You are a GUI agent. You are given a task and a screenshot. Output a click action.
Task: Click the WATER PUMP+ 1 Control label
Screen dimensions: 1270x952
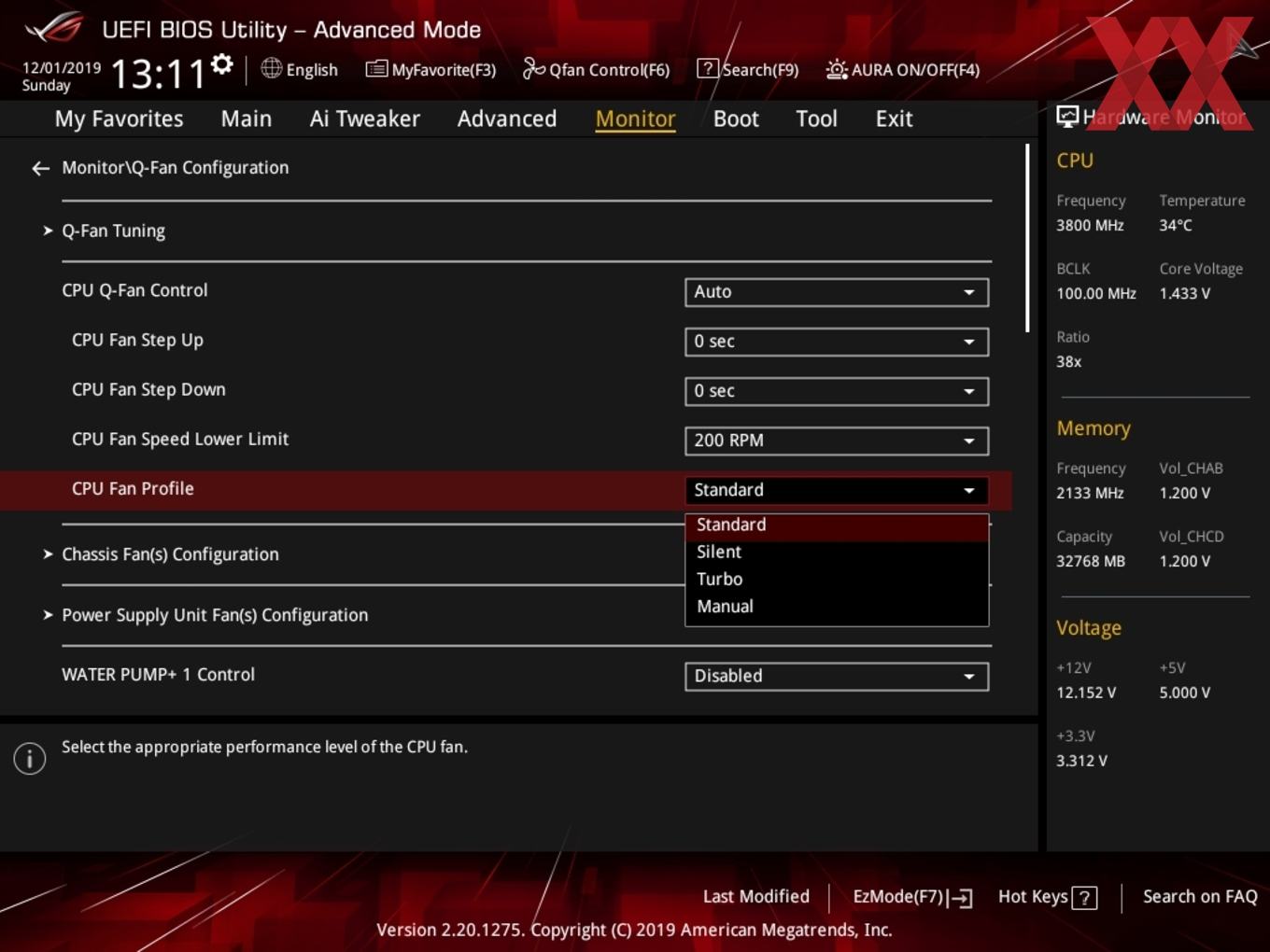[158, 675]
